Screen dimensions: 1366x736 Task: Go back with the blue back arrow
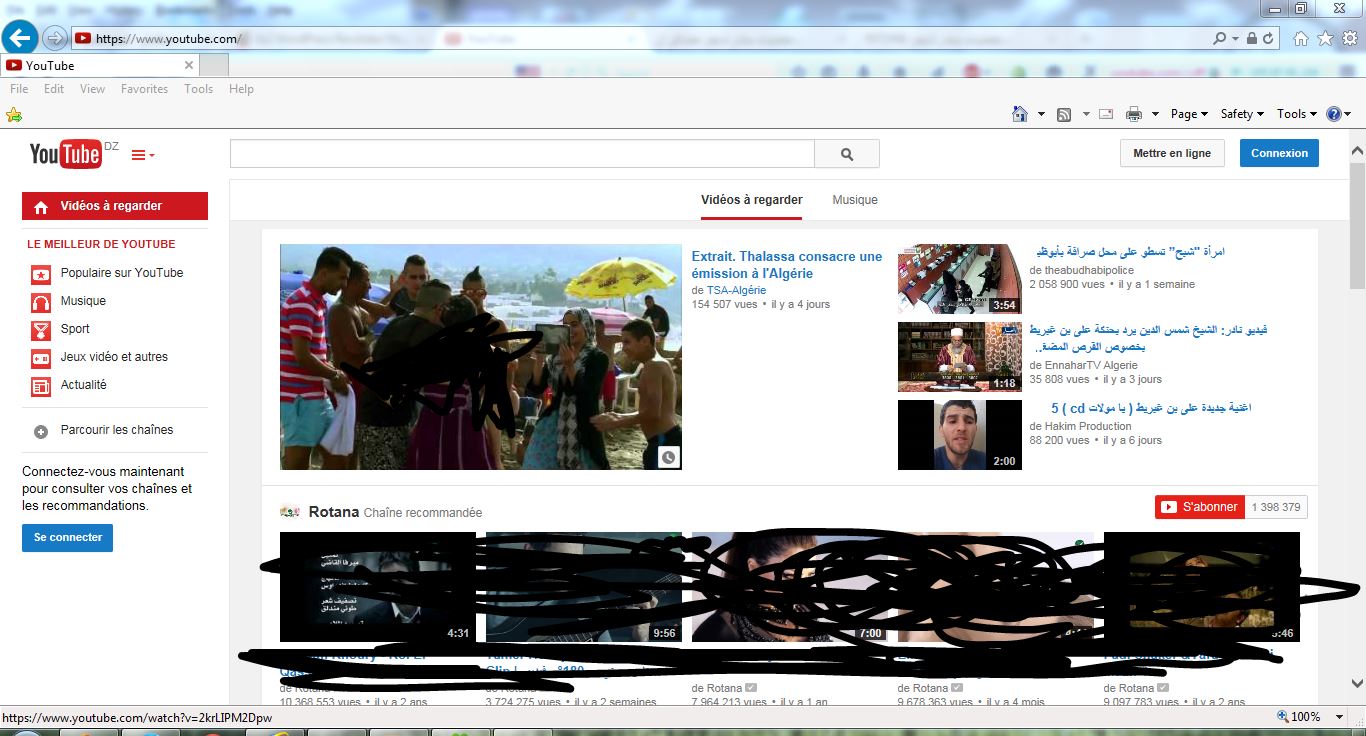click(20, 39)
